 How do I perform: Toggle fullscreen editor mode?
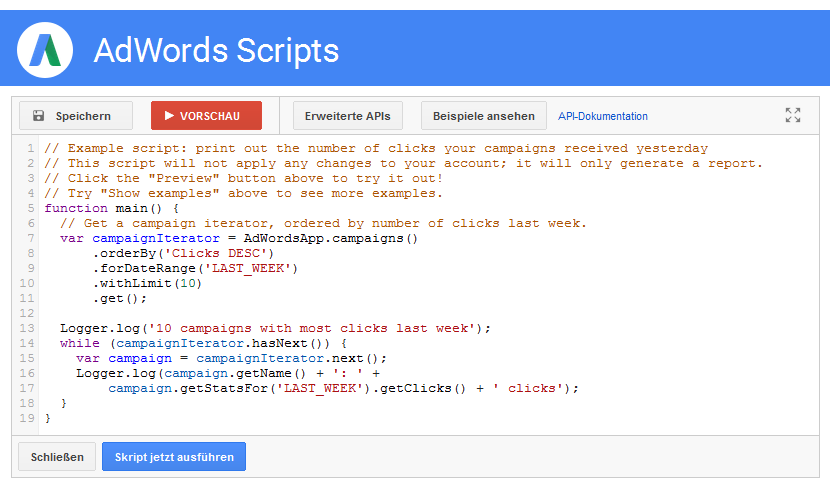[793, 116]
